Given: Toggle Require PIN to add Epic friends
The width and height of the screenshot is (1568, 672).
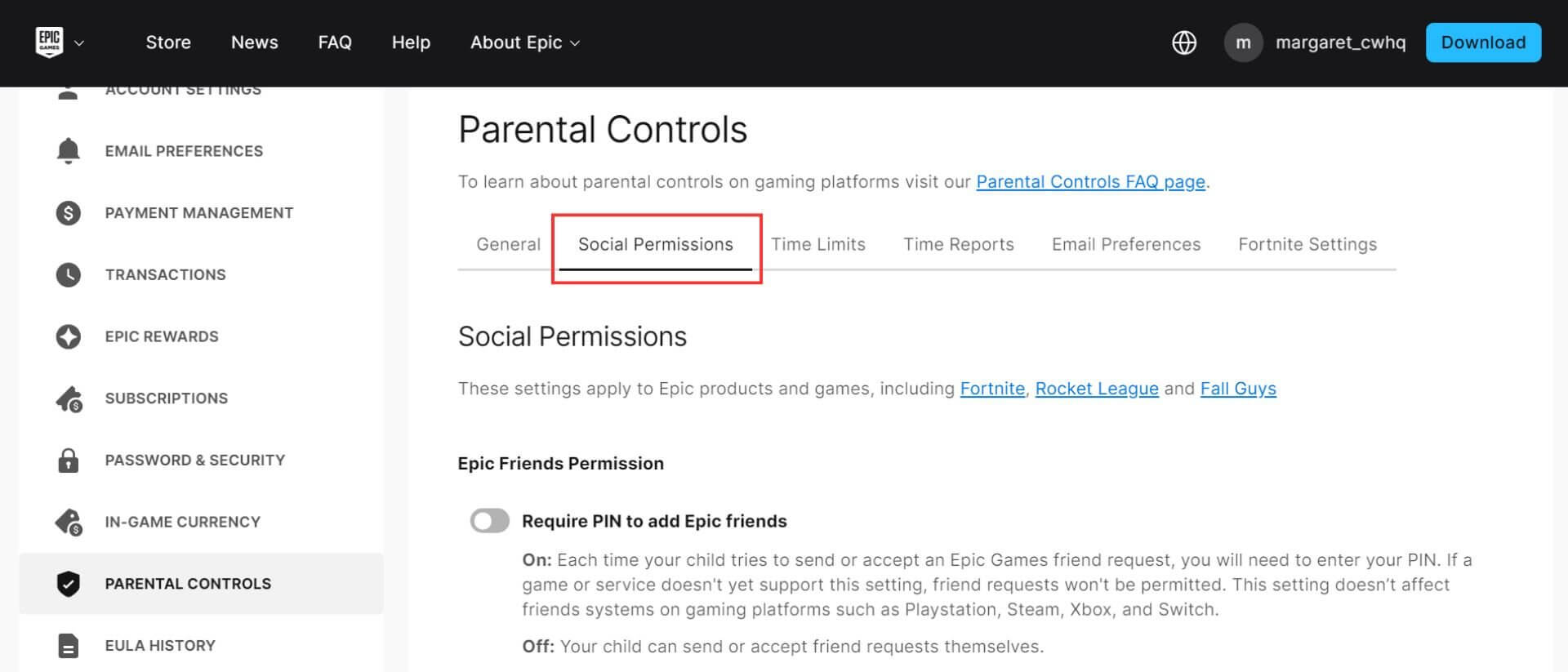Looking at the screenshot, I should coord(489,521).
